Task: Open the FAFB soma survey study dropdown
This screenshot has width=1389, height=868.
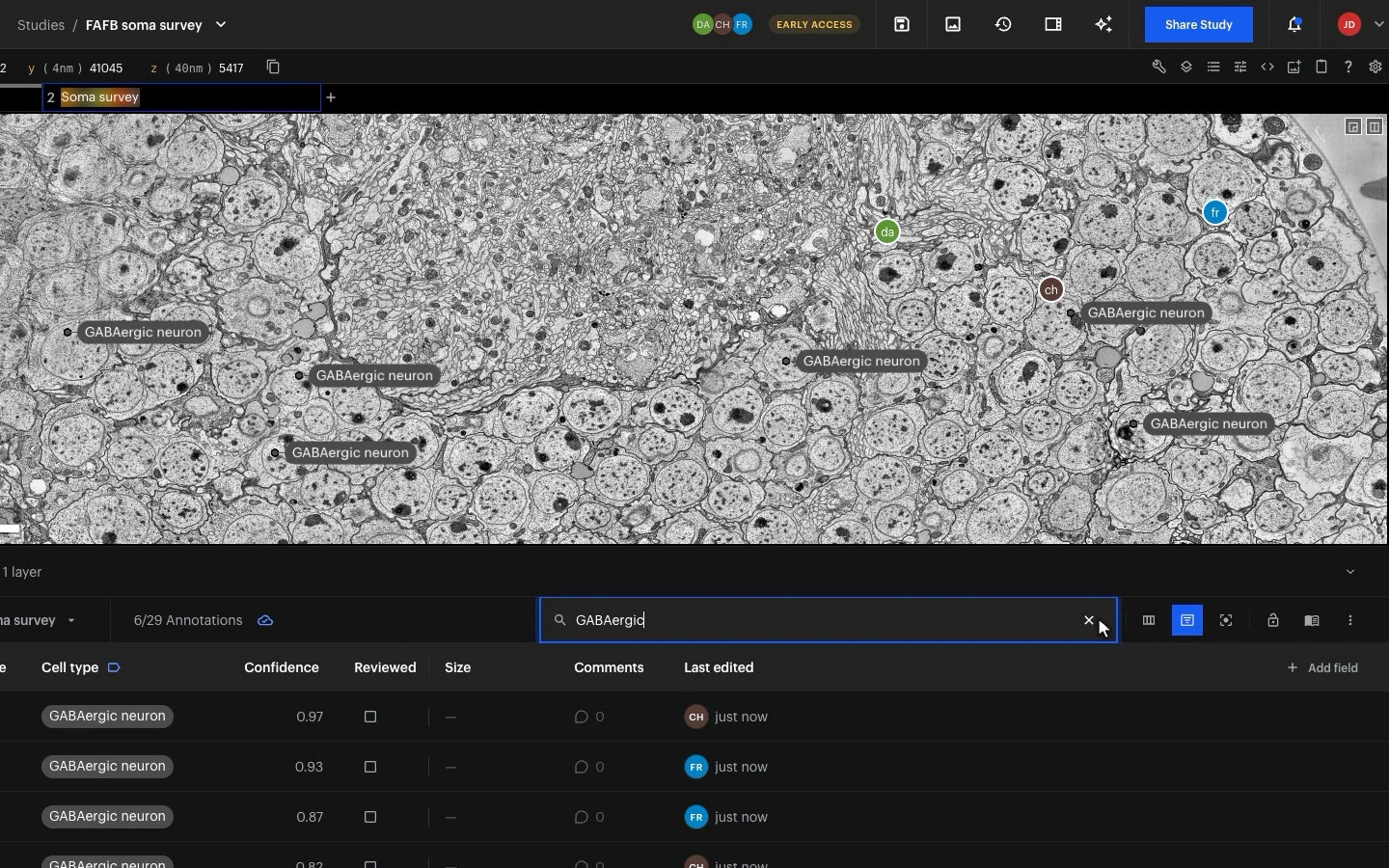Action: [221, 25]
